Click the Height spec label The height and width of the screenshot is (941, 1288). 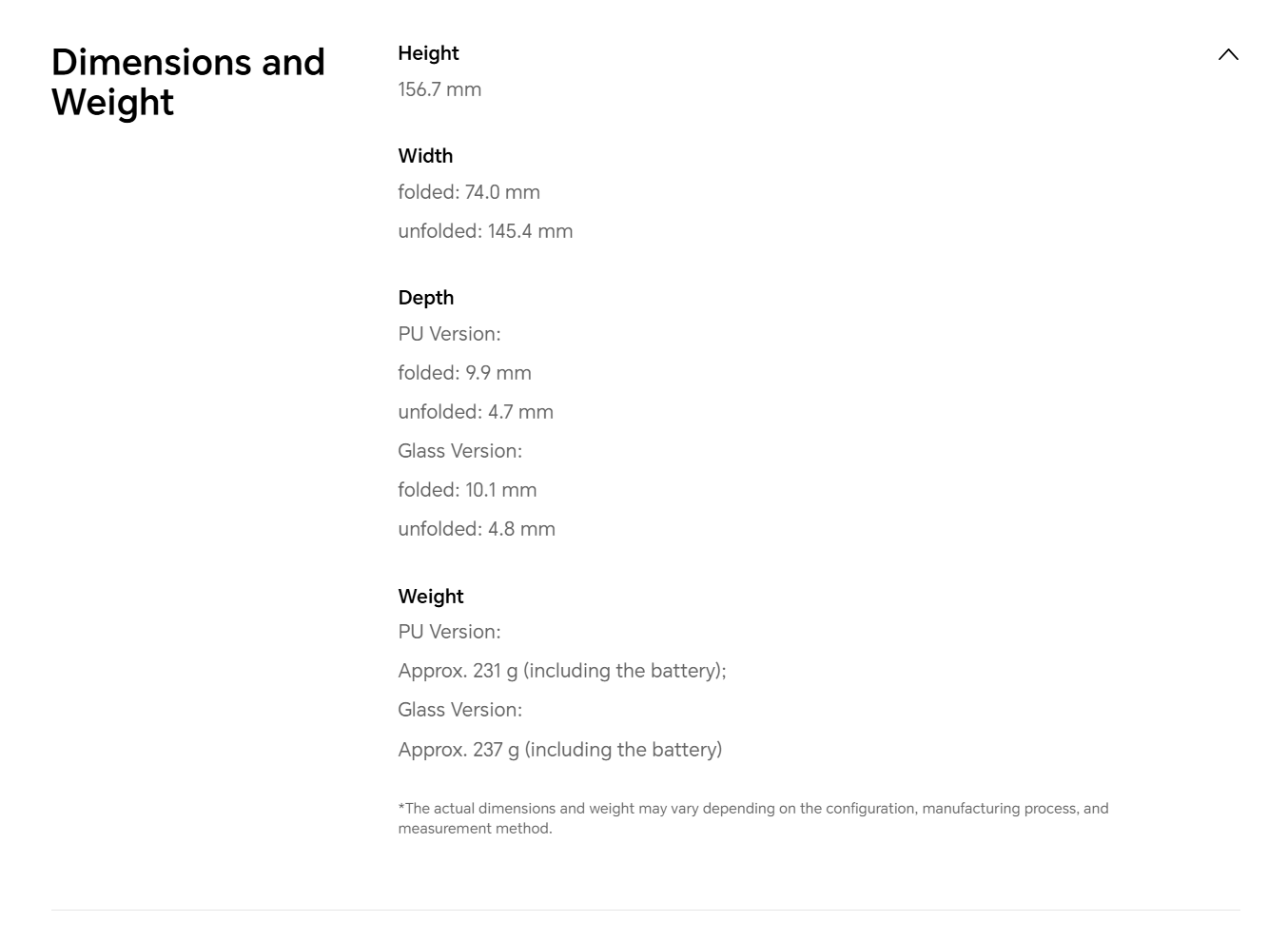pyautogui.click(x=428, y=53)
